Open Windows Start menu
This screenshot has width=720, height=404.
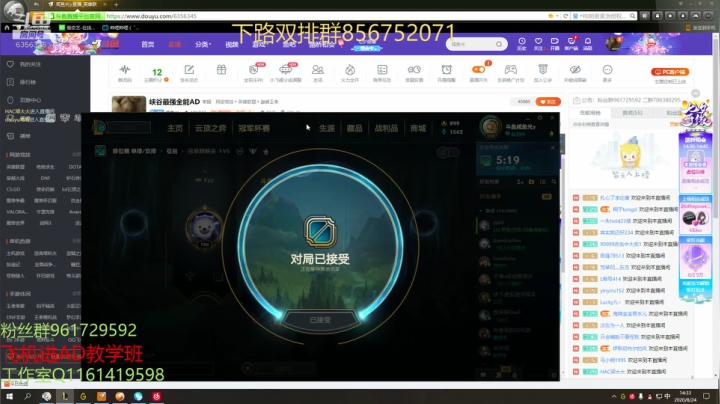[x=9, y=396]
